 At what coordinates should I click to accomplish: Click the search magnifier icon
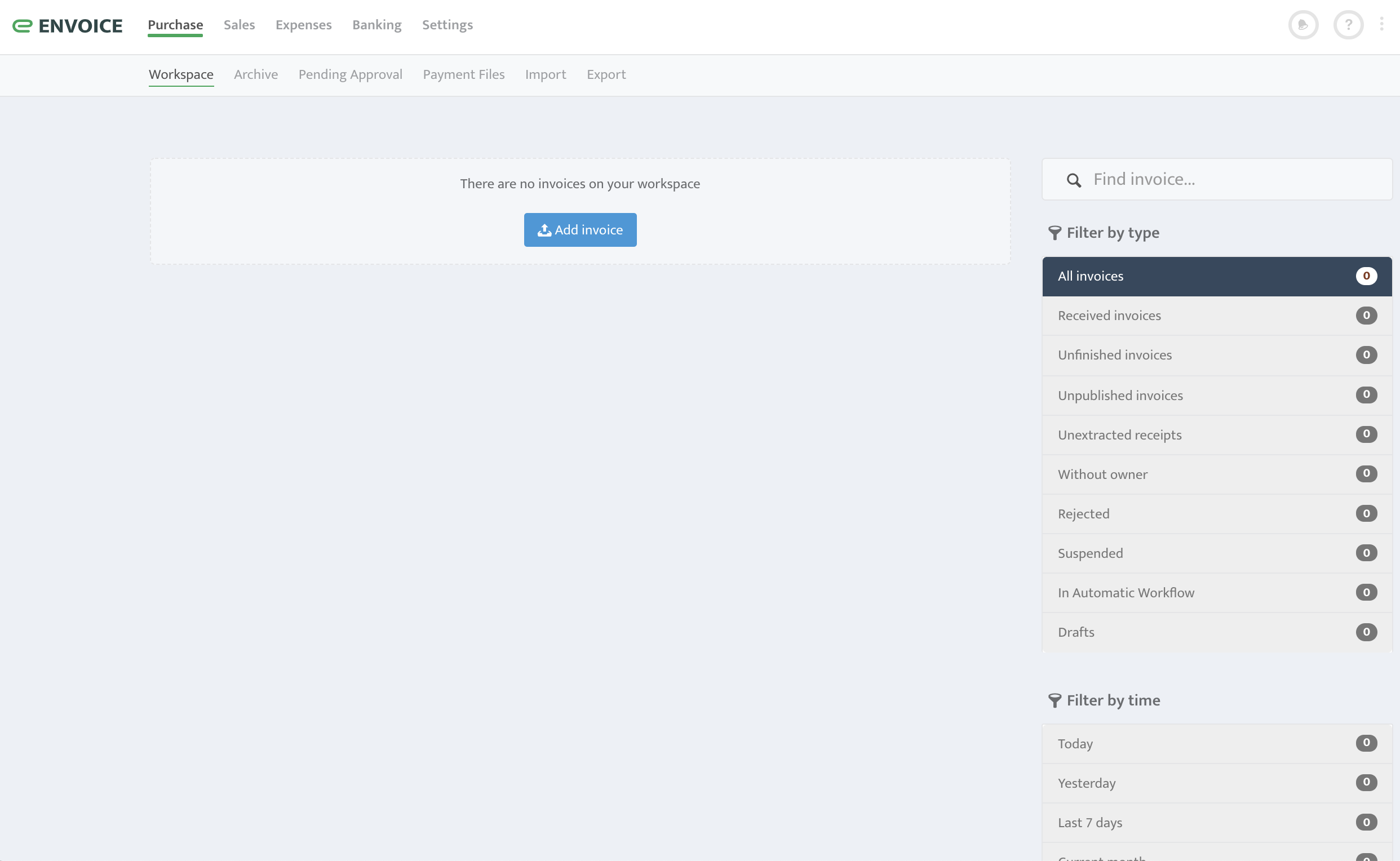click(1073, 179)
